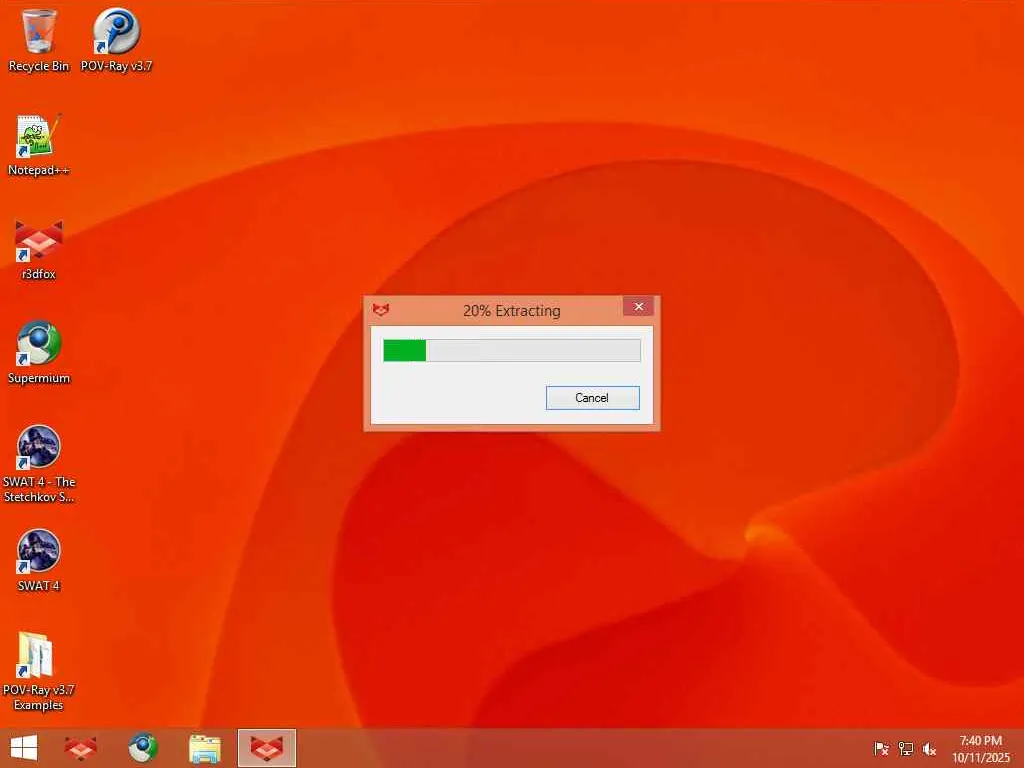Screen dimensions: 1024x768
Task: Click the fox icon in the dialog title bar
Action: tap(381, 310)
